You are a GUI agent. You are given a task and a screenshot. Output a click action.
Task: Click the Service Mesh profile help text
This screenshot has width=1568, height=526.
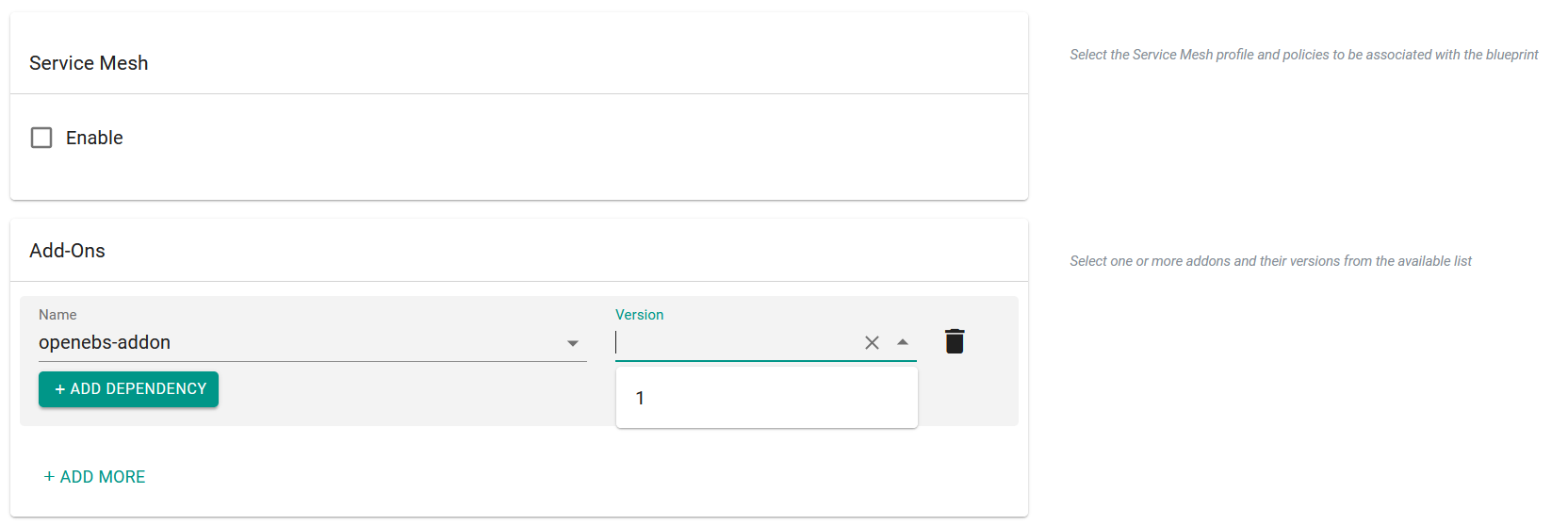tap(1303, 55)
